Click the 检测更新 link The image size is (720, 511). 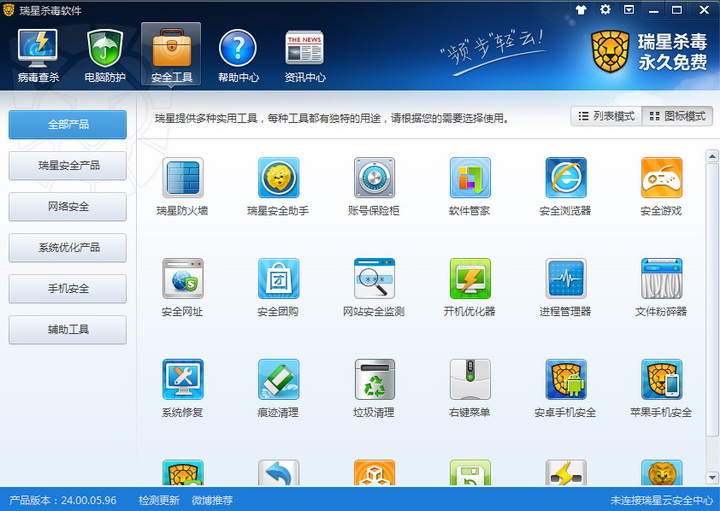point(159,500)
